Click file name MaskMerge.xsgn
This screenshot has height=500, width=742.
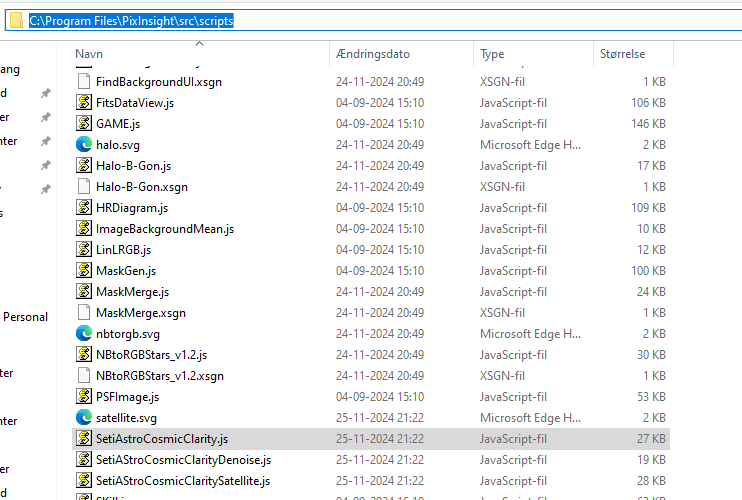click(x=141, y=313)
